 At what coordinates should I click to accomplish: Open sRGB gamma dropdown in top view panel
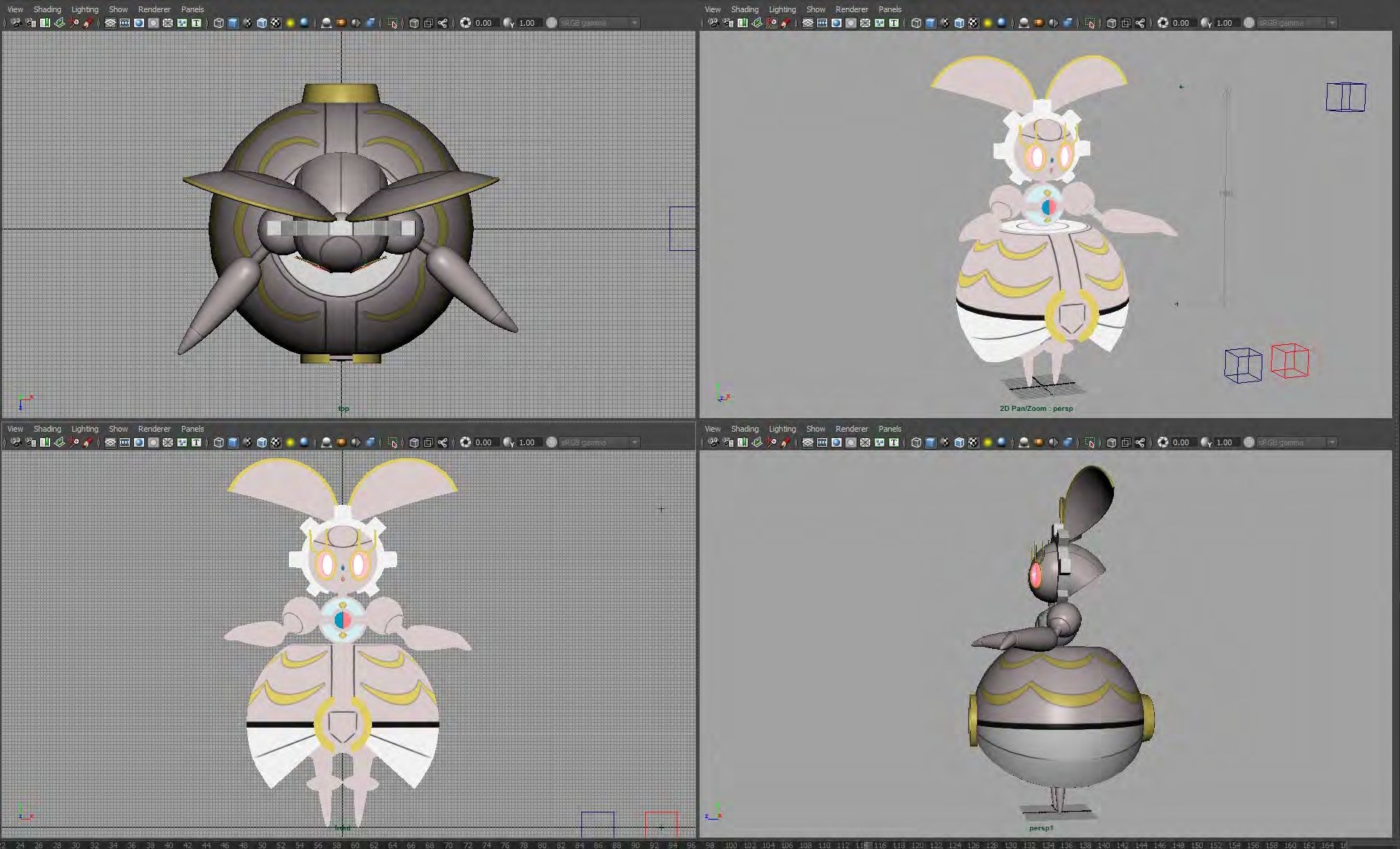click(x=601, y=23)
